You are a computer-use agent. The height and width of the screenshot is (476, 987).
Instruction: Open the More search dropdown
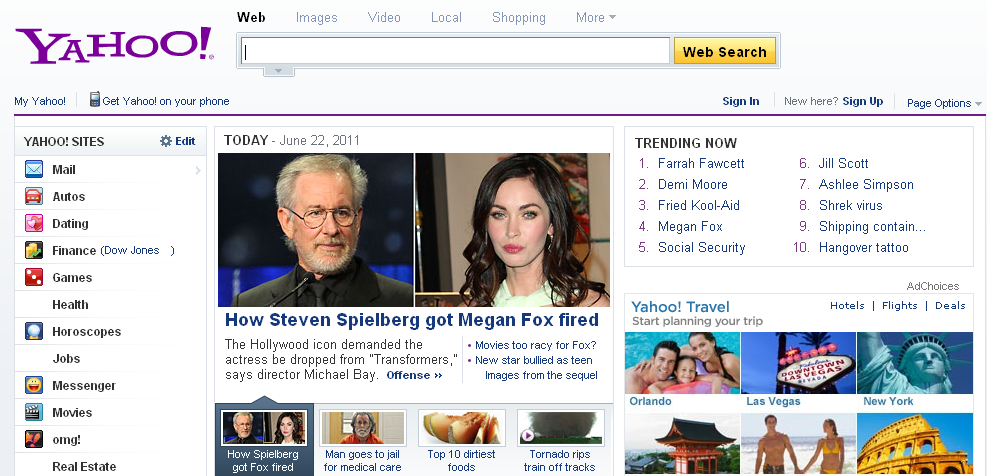coord(595,18)
